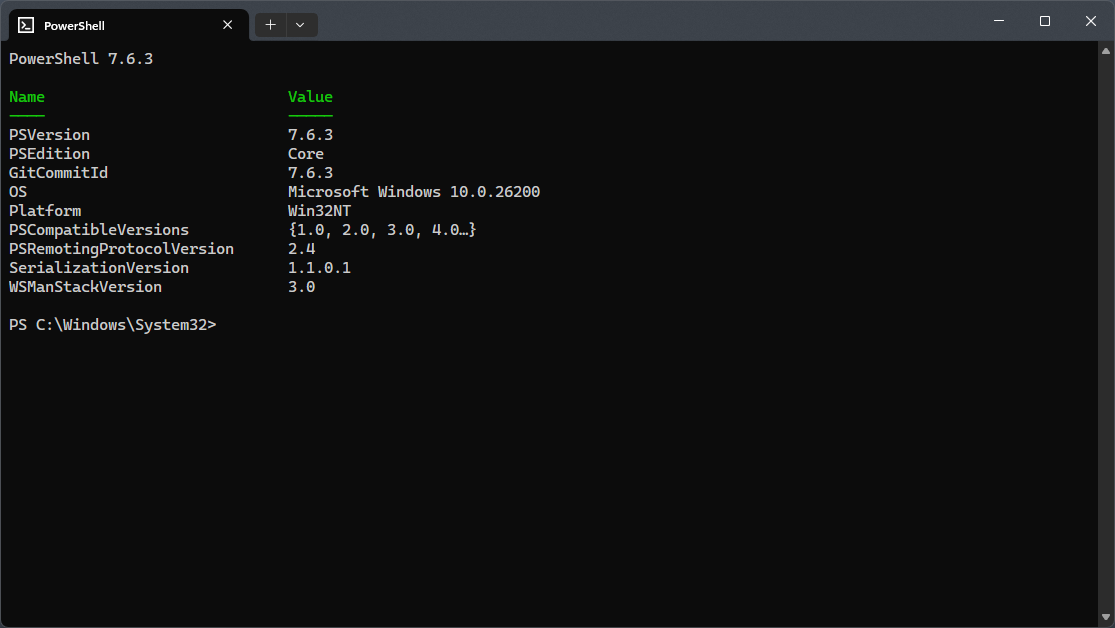Click 'Microsoft Windows 10.0.26200' value
Viewport: 1115px width, 628px height.
pyautogui.click(x=414, y=192)
